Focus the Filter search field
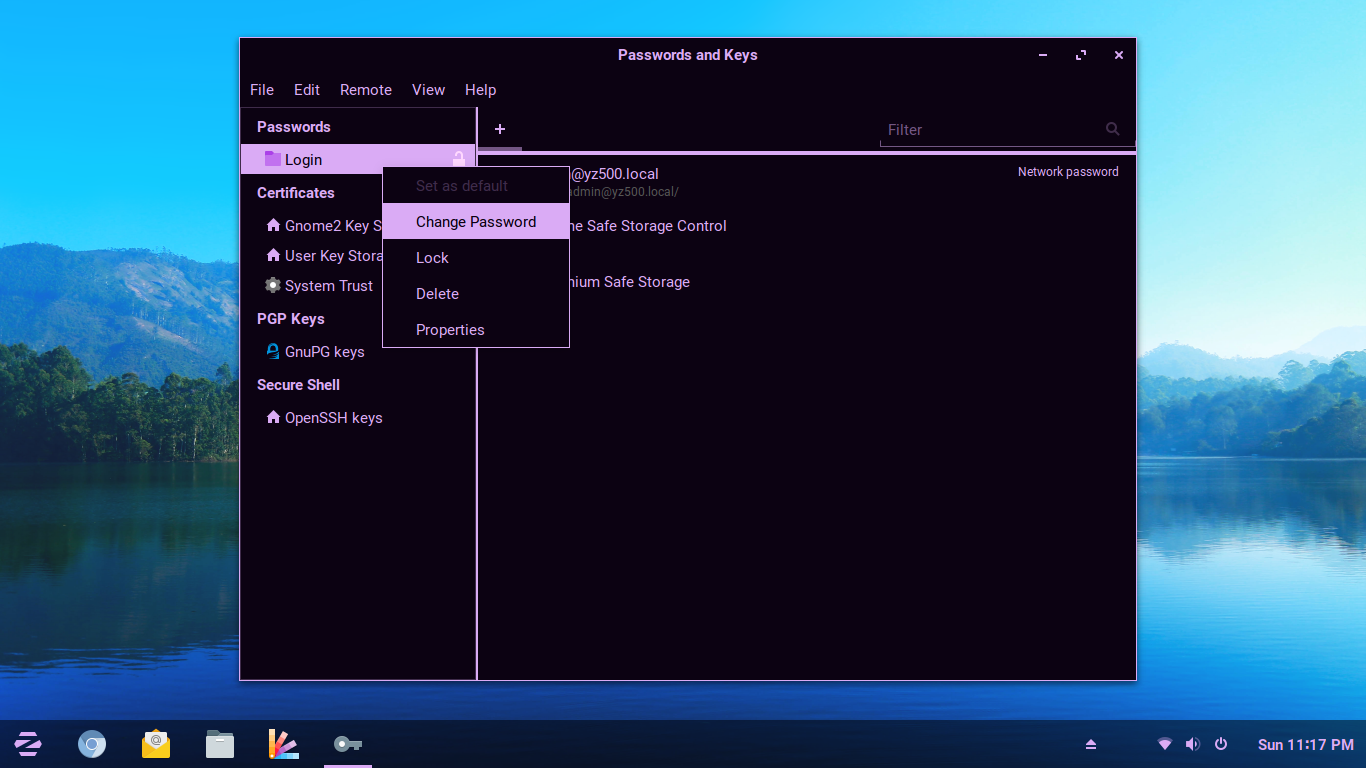 [x=990, y=130]
